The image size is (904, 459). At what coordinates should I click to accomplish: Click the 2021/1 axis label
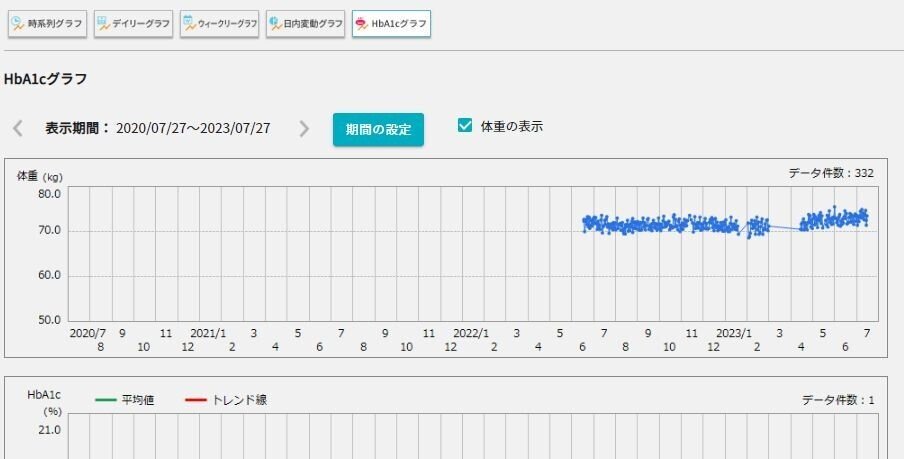[x=208, y=333]
